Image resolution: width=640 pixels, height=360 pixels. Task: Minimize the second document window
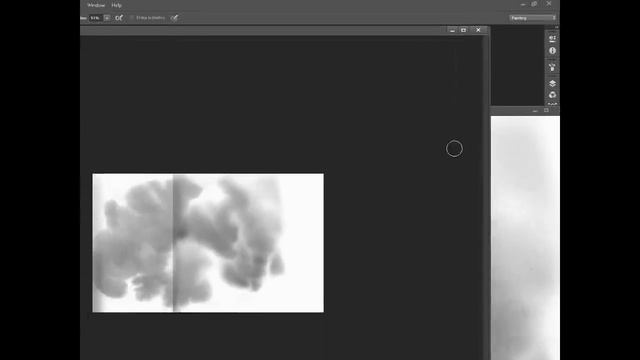(535, 111)
